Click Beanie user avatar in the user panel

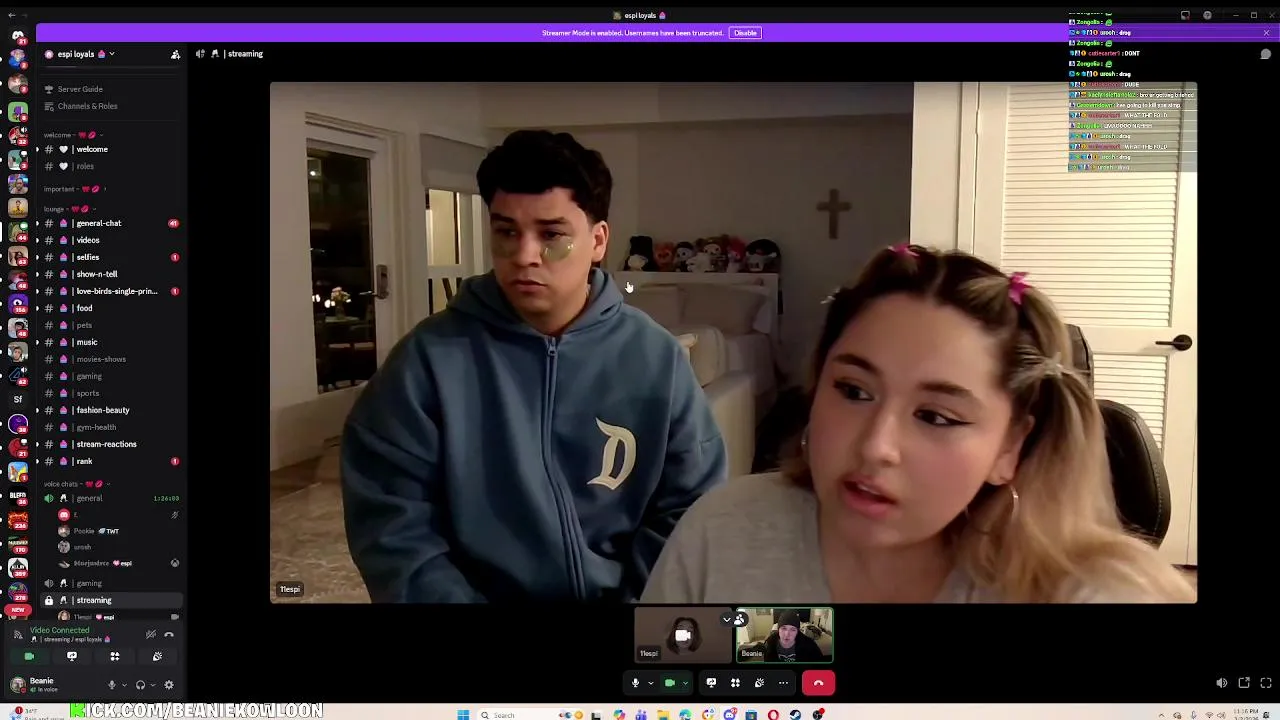17,684
